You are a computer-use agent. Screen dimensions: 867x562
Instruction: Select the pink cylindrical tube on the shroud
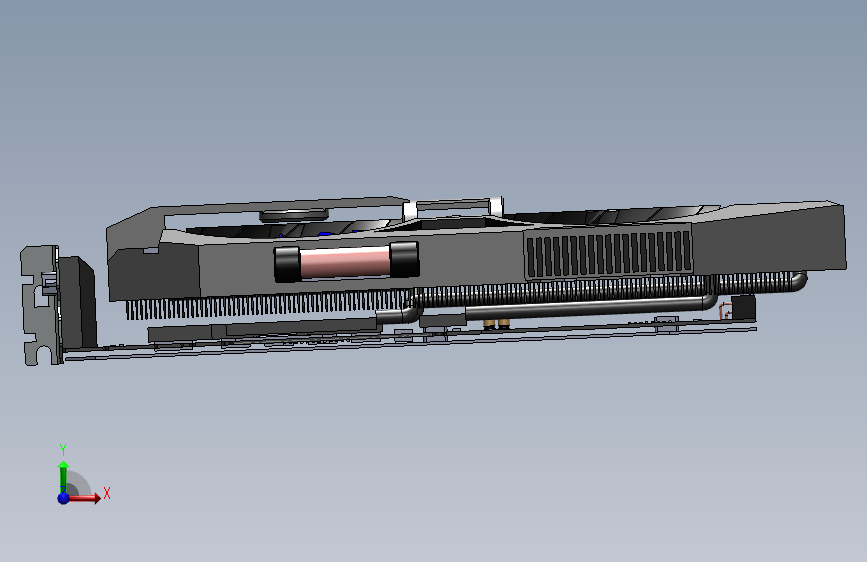point(344,262)
